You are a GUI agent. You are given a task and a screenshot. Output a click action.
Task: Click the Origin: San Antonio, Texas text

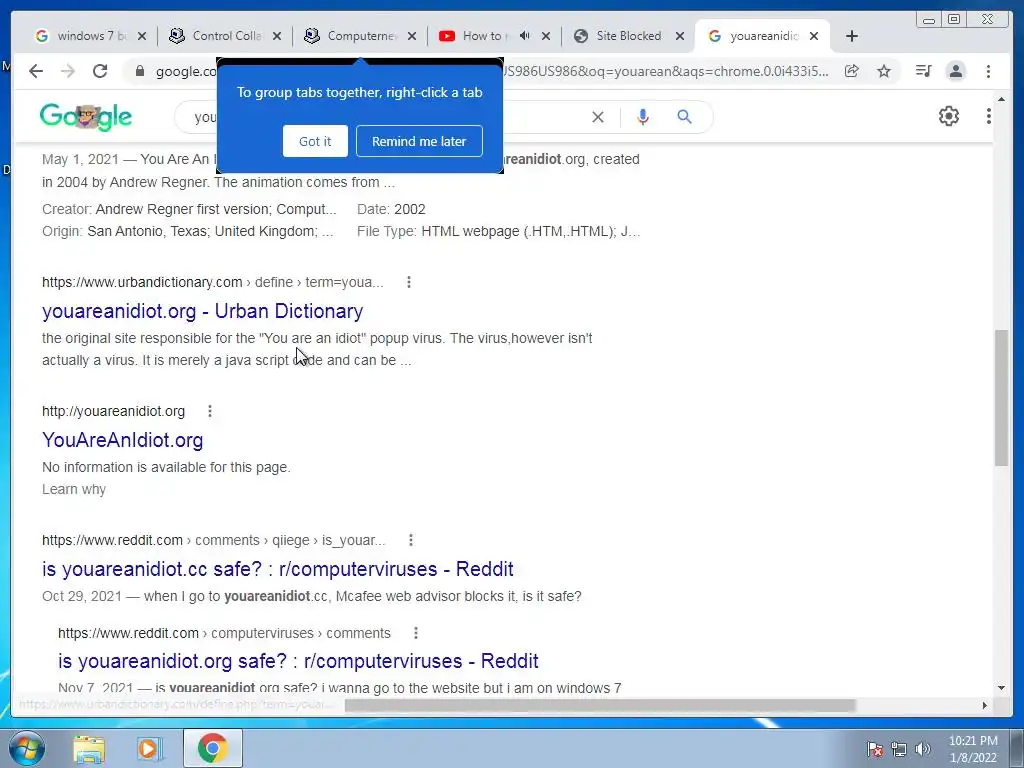(x=187, y=231)
